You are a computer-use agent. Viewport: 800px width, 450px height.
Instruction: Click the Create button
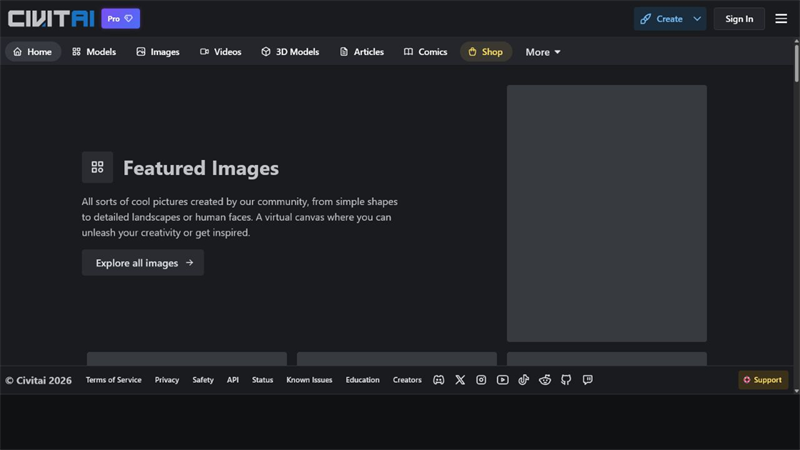[661, 19]
